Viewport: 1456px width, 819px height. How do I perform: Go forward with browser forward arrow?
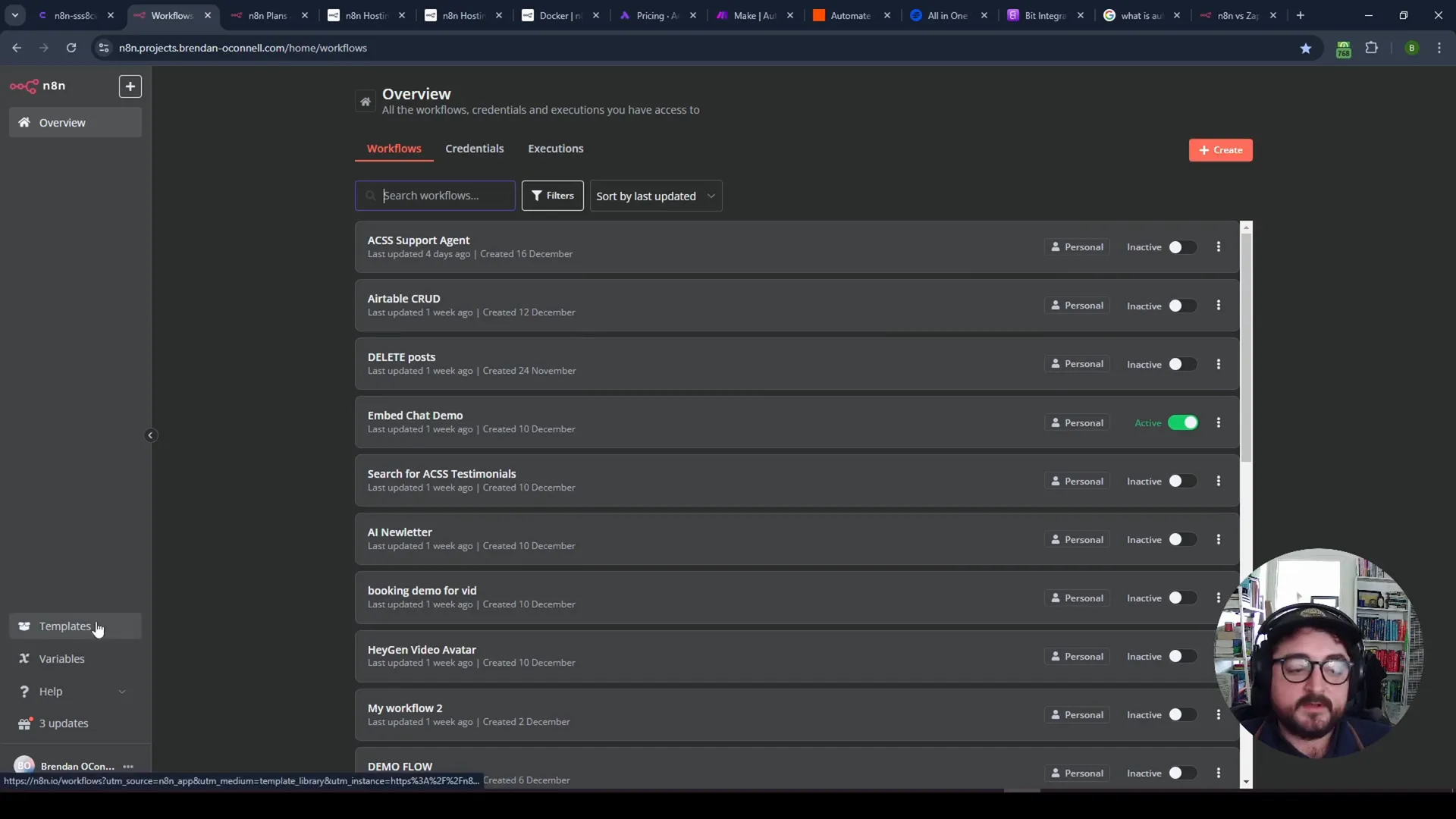(44, 48)
